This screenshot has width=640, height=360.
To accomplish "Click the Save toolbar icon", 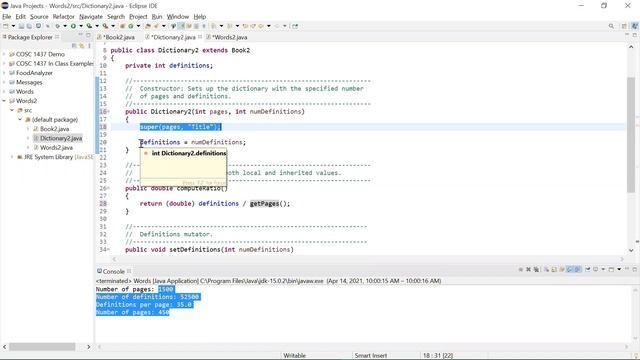I will coord(21,26).
